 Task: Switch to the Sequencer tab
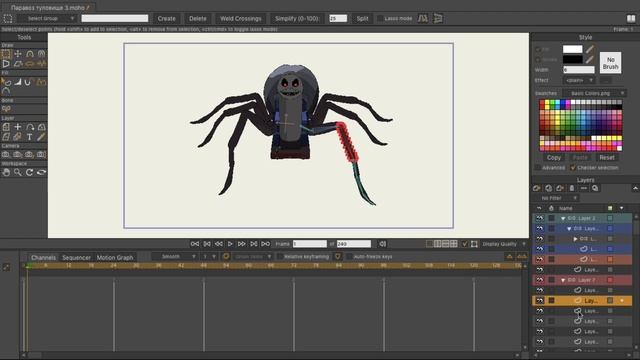click(76, 258)
